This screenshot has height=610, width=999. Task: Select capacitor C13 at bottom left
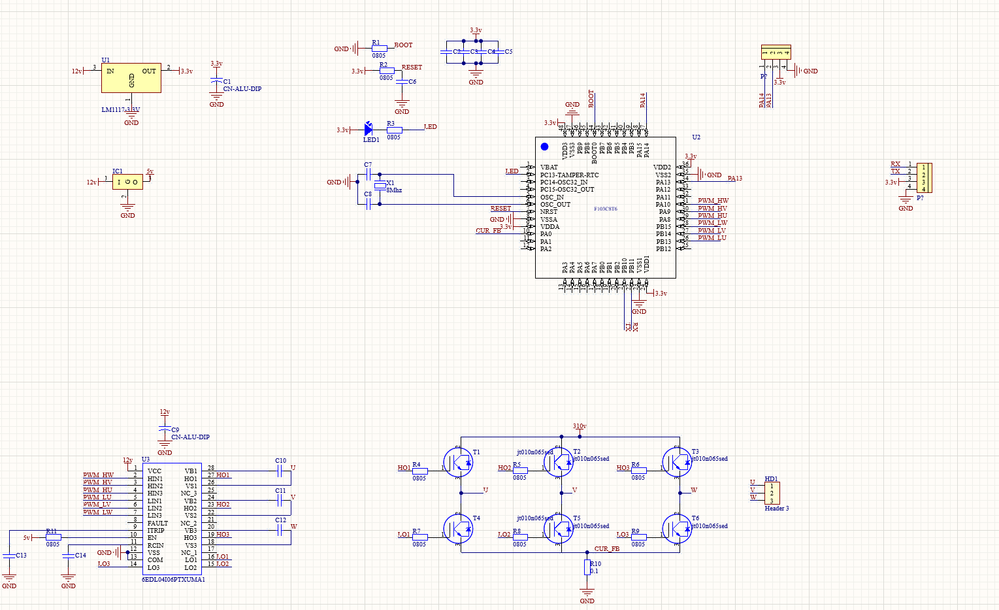pyautogui.click(x=9, y=556)
